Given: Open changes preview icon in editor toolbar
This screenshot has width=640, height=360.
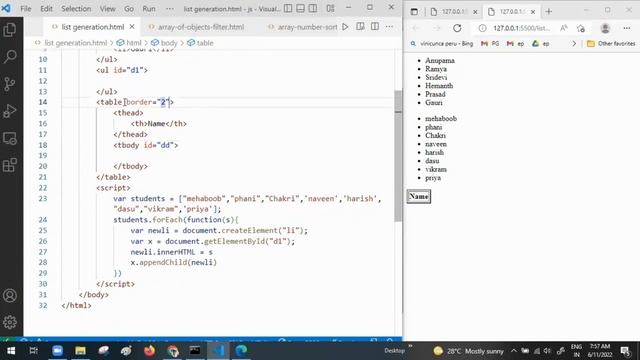Looking at the screenshot, I should pos(360,27).
